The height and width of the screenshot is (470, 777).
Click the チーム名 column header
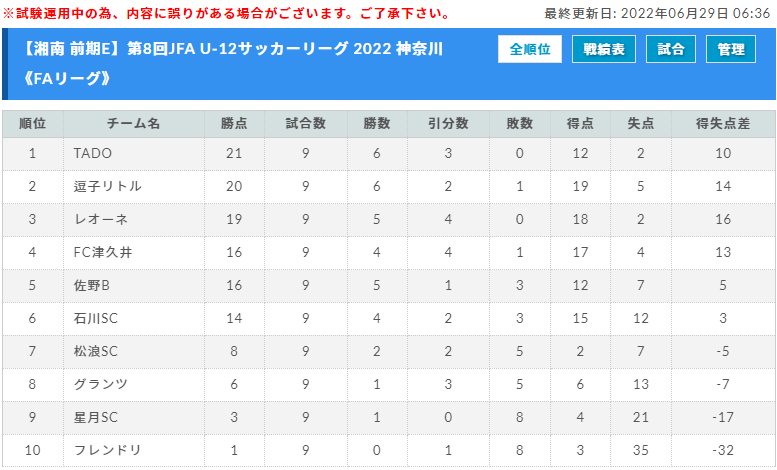click(x=134, y=123)
